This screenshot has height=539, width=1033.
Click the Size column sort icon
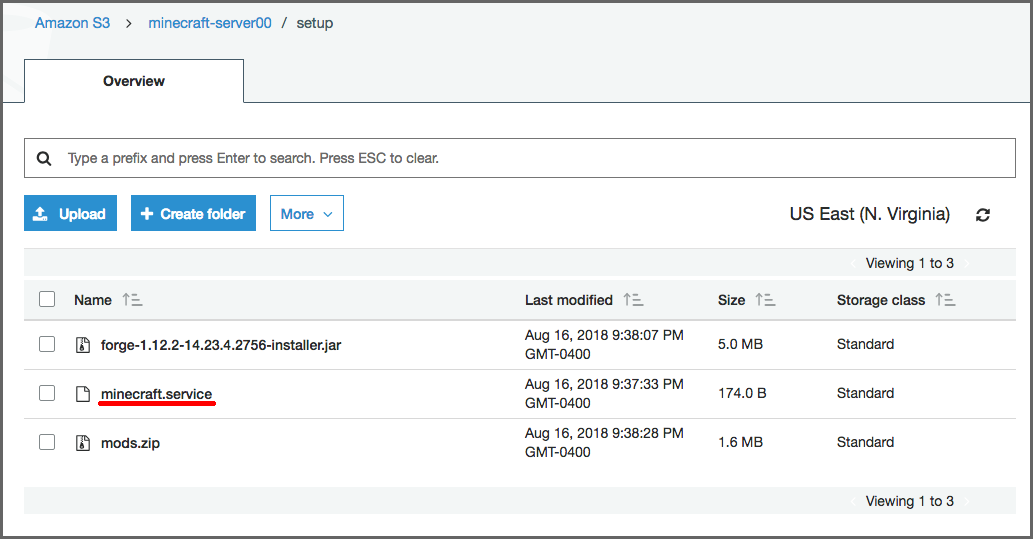pyautogui.click(x=765, y=300)
